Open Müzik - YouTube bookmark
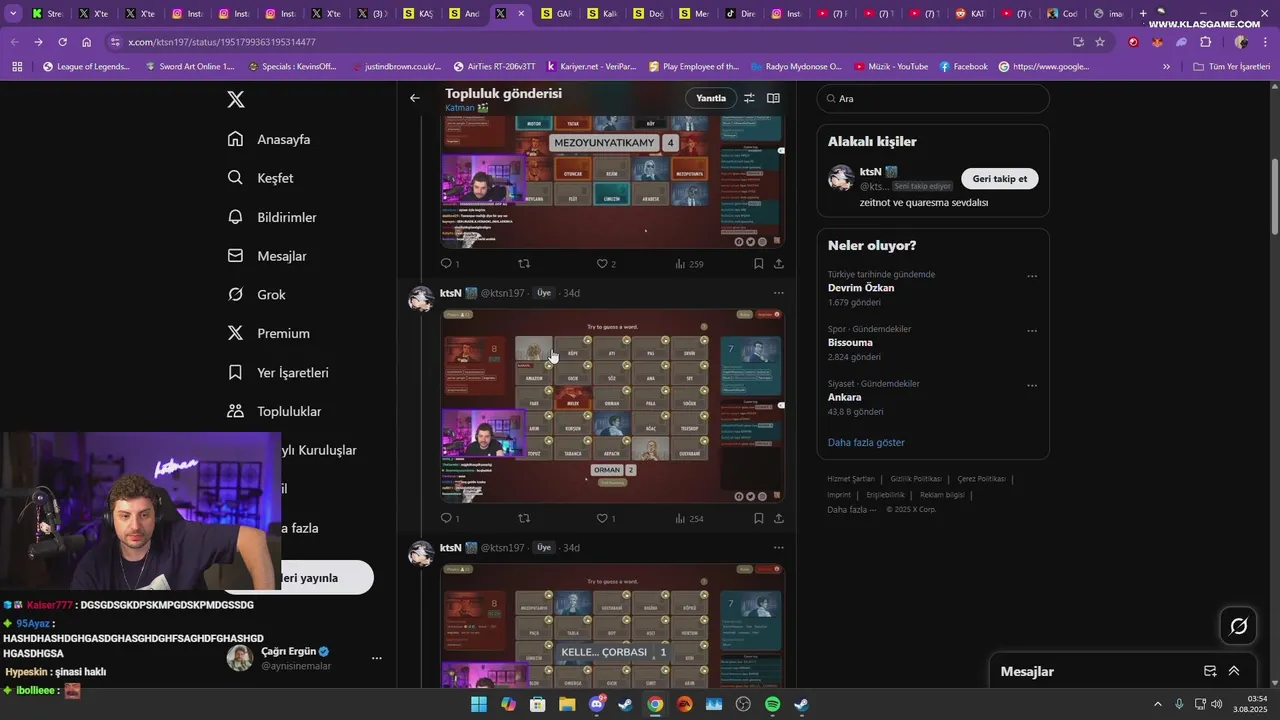Image resolution: width=1280 pixels, height=720 pixels. coord(891,67)
